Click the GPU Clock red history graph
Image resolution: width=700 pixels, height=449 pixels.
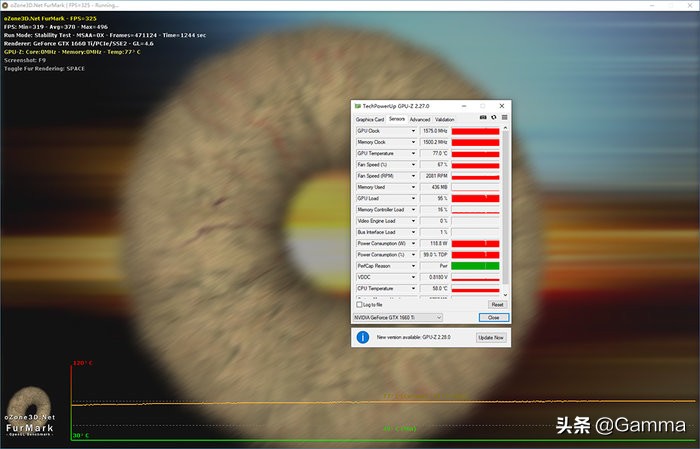[475, 131]
